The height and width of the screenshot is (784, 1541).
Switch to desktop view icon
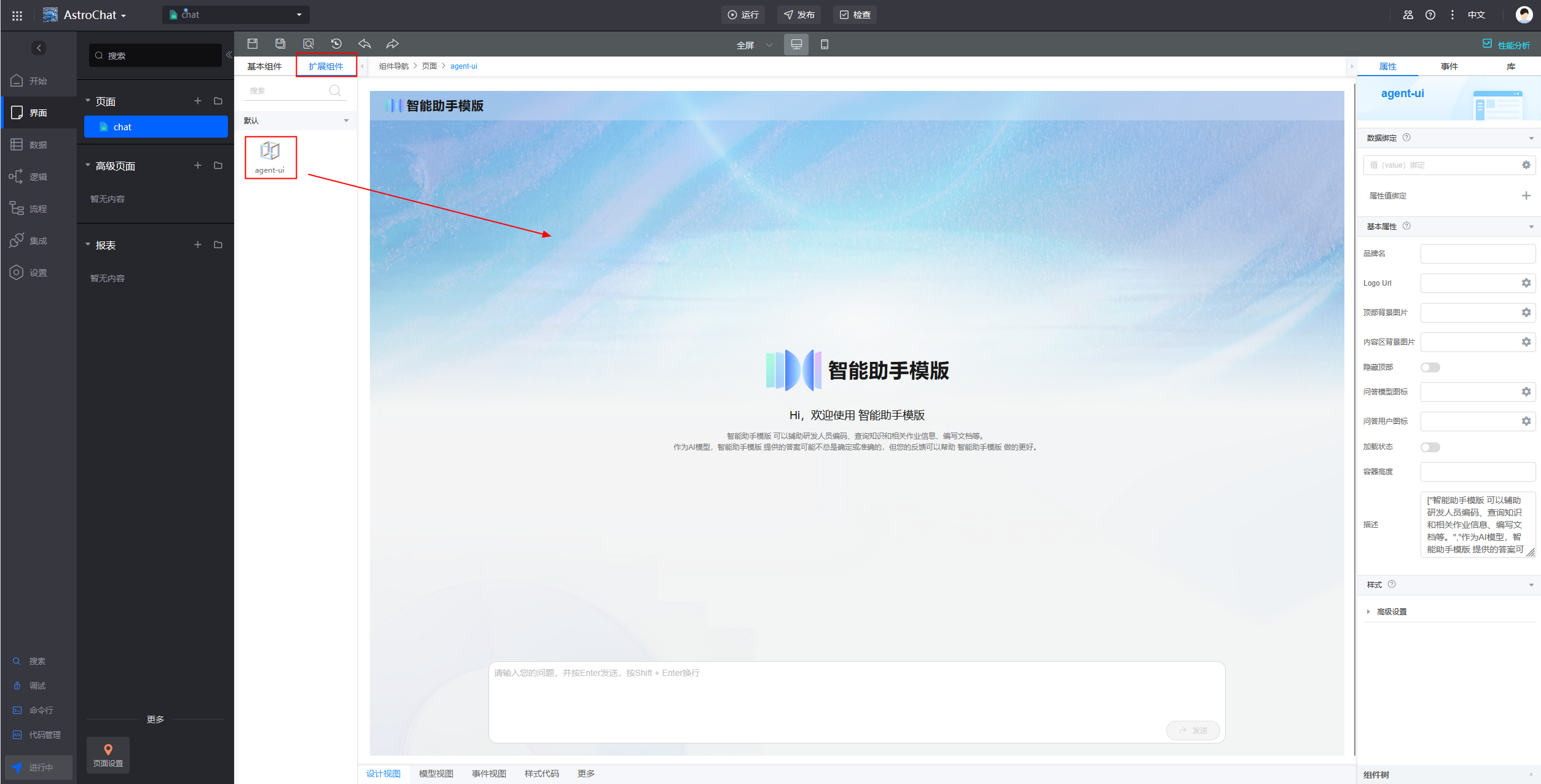(796, 44)
